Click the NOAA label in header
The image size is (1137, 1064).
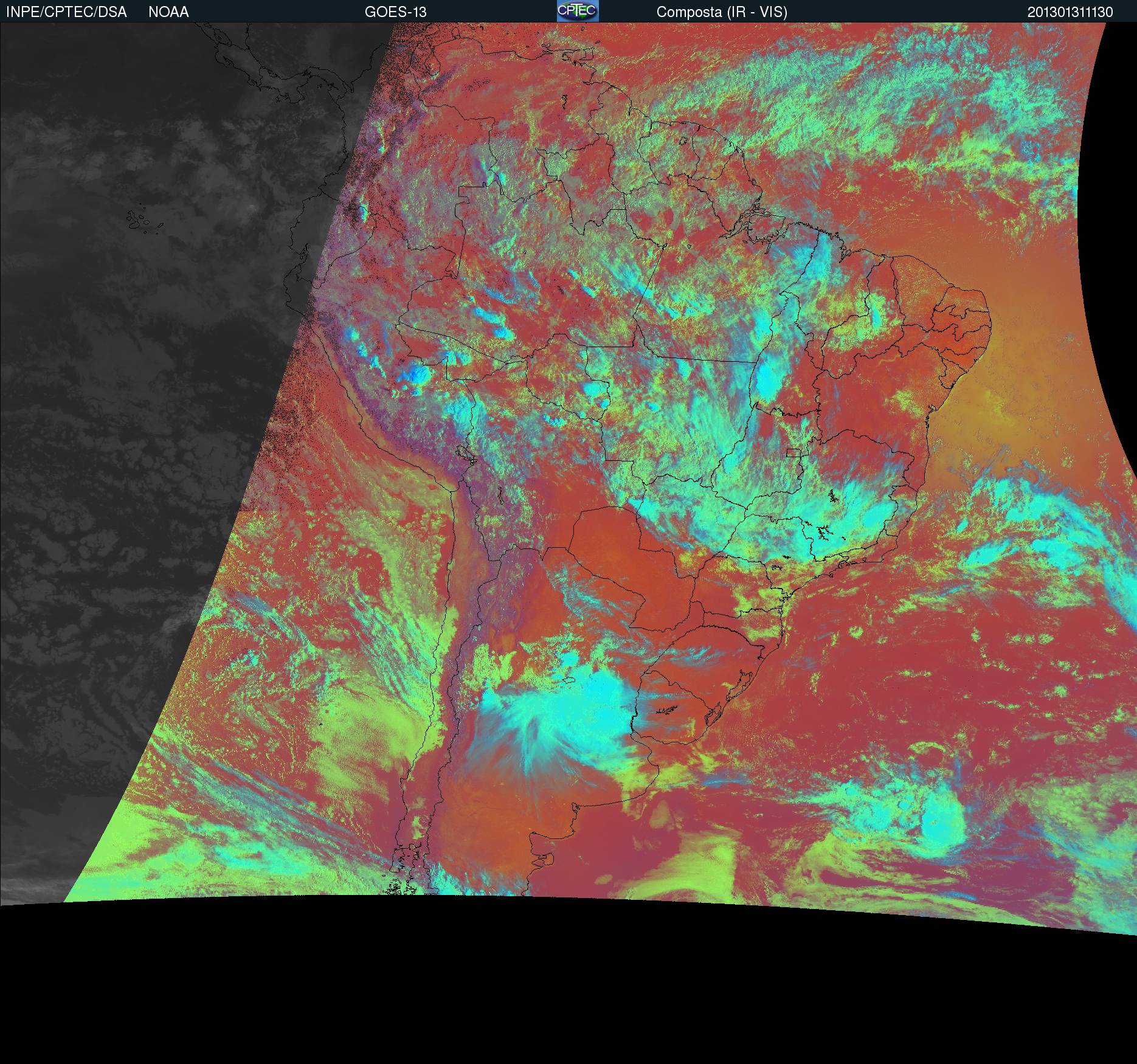168,12
